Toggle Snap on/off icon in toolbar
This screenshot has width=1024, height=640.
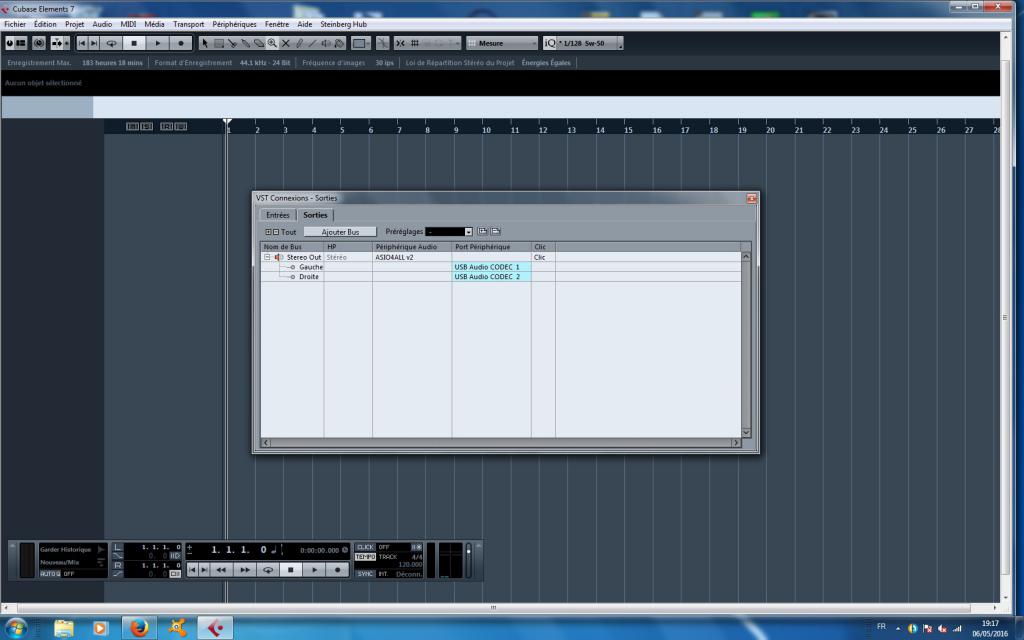point(400,43)
